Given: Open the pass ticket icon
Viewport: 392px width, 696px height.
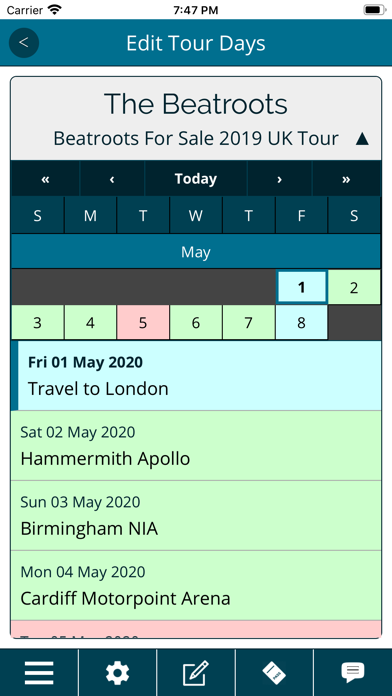Looking at the screenshot, I should coord(274,672).
